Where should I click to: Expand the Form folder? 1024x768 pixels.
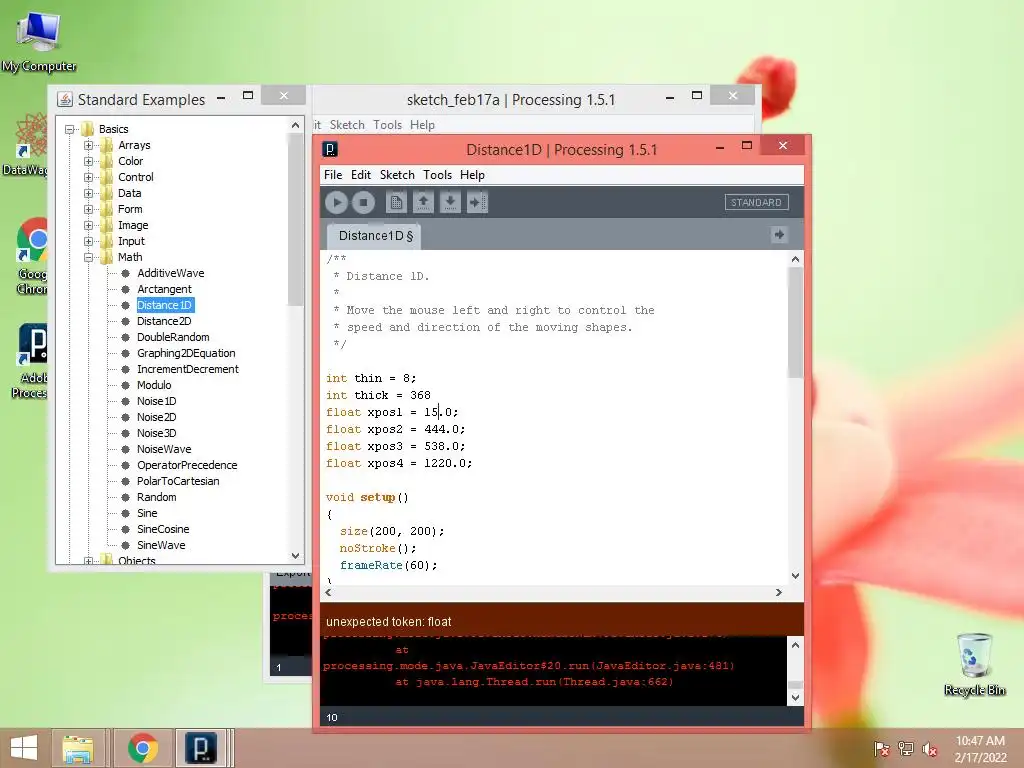click(88, 209)
